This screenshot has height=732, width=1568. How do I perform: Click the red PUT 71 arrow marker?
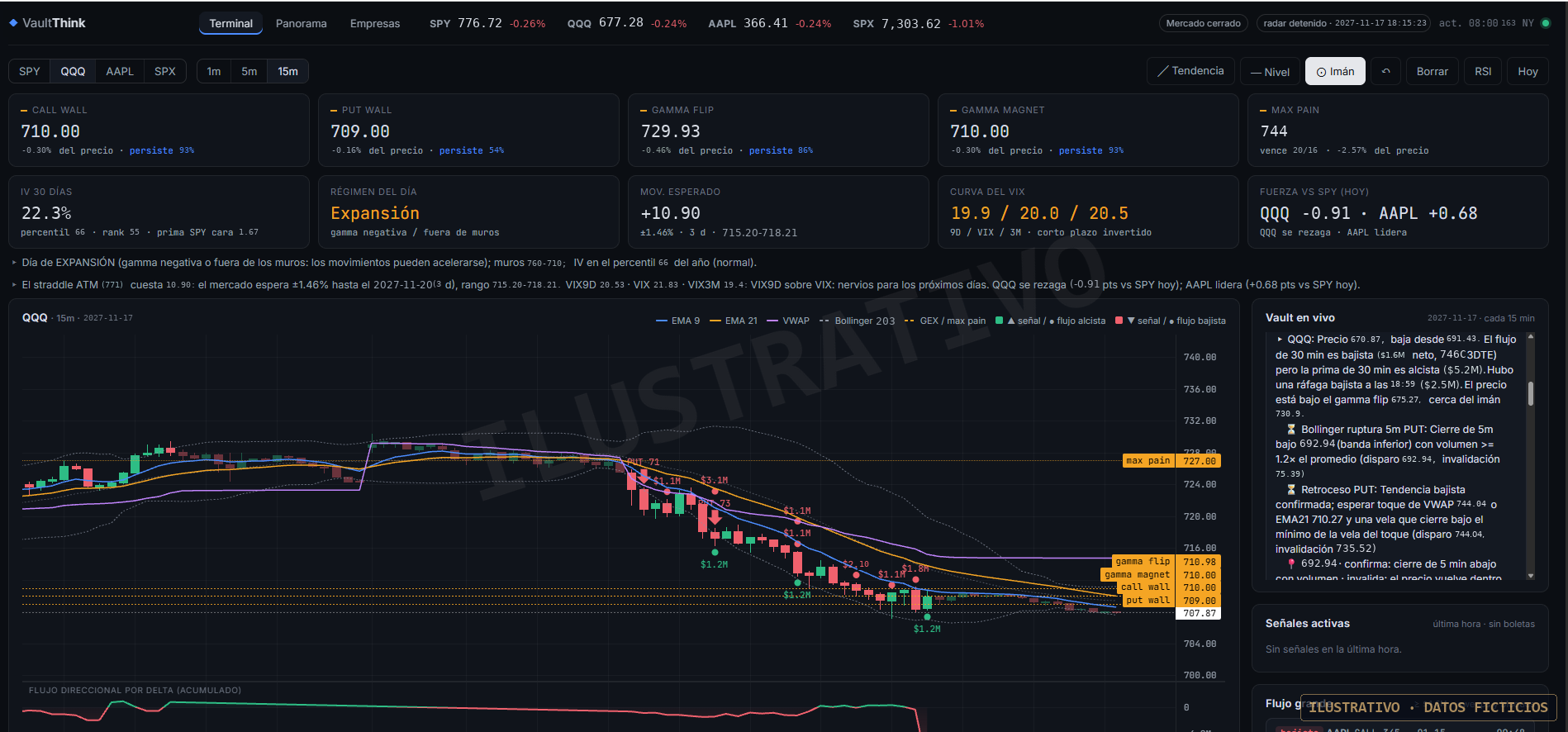[644, 477]
